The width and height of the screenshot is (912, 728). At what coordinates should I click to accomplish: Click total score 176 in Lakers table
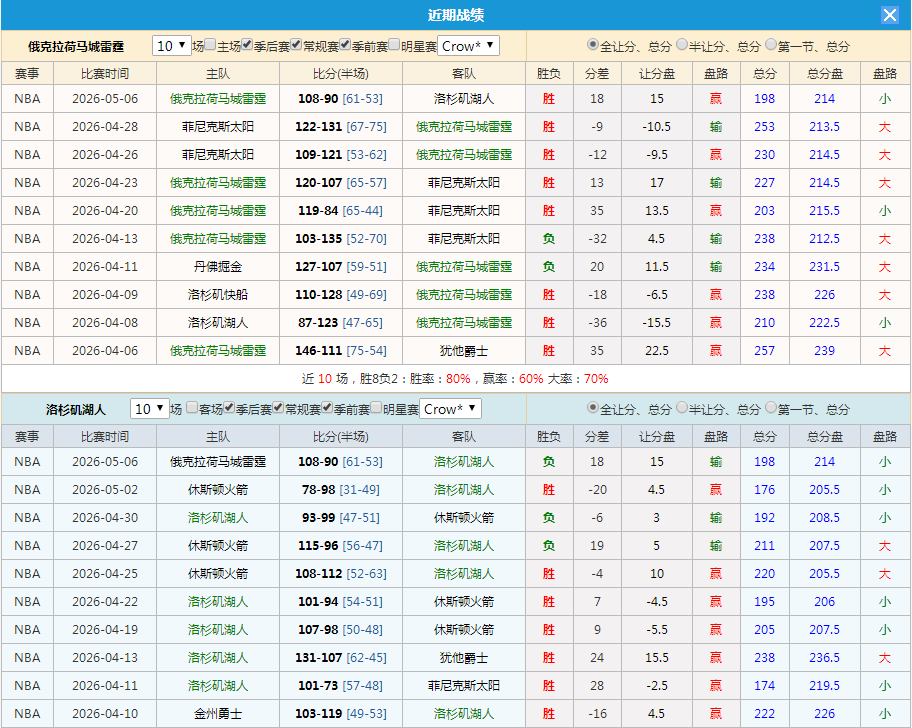764,490
